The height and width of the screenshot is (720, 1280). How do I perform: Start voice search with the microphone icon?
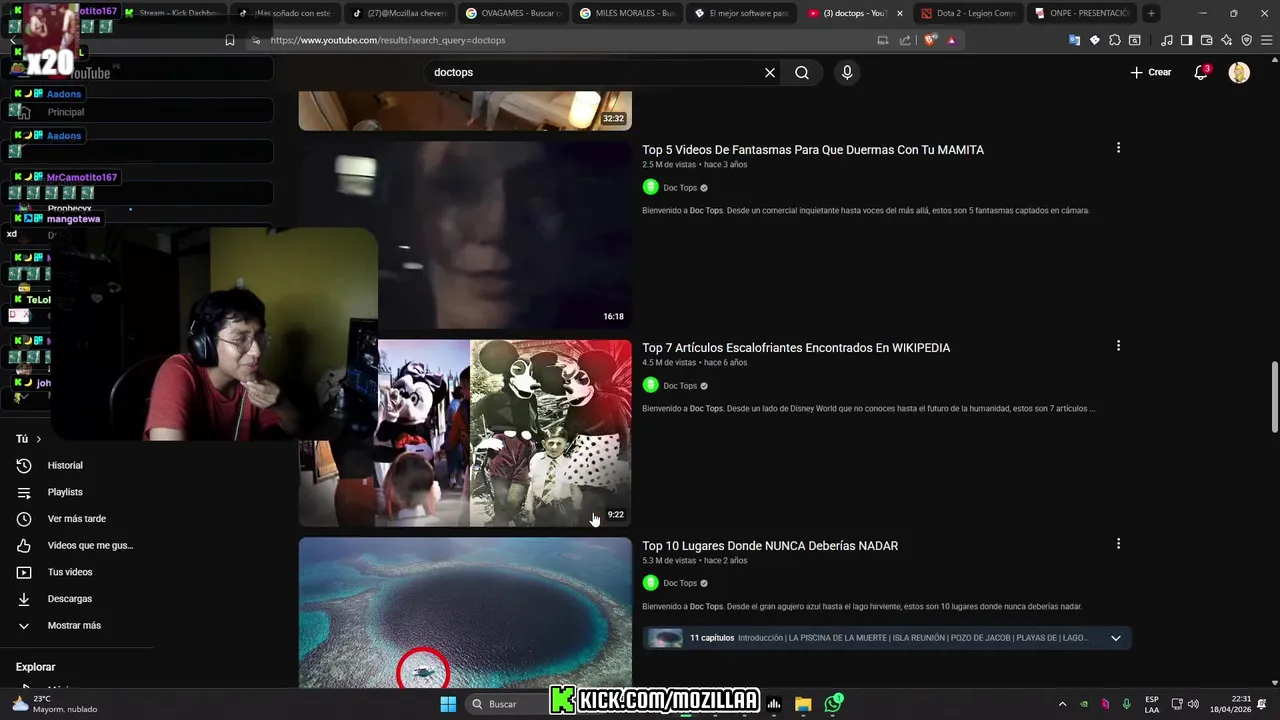[x=847, y=72]
